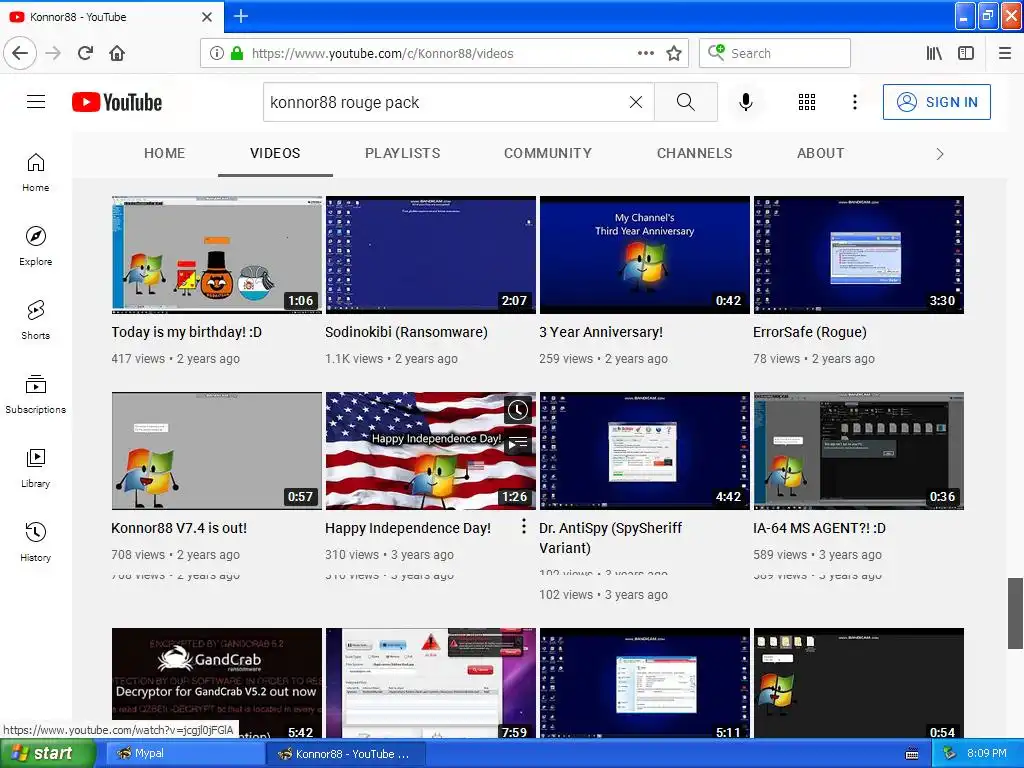The width and height of the screenshot is (1024, 768).
Task: Open Subscriptions in the YouTube sidebar
Action: [x=35, y=394]
